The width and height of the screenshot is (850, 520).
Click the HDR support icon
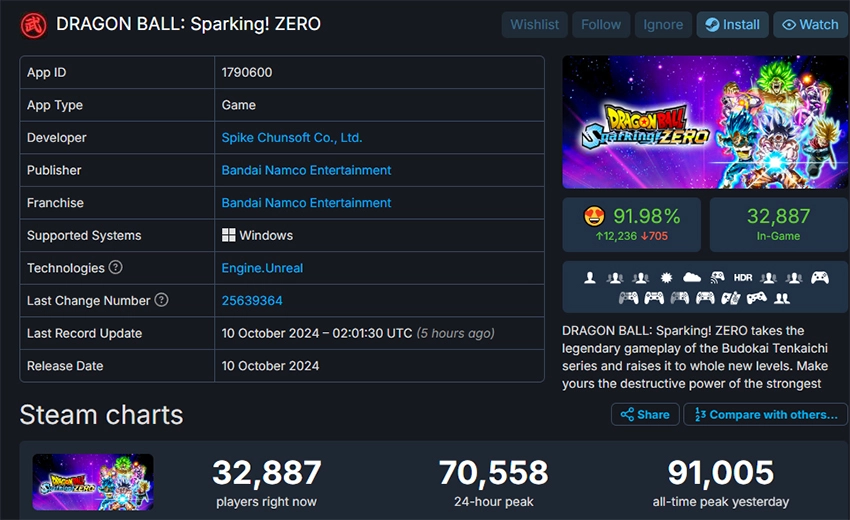click(x=743, y=277)
